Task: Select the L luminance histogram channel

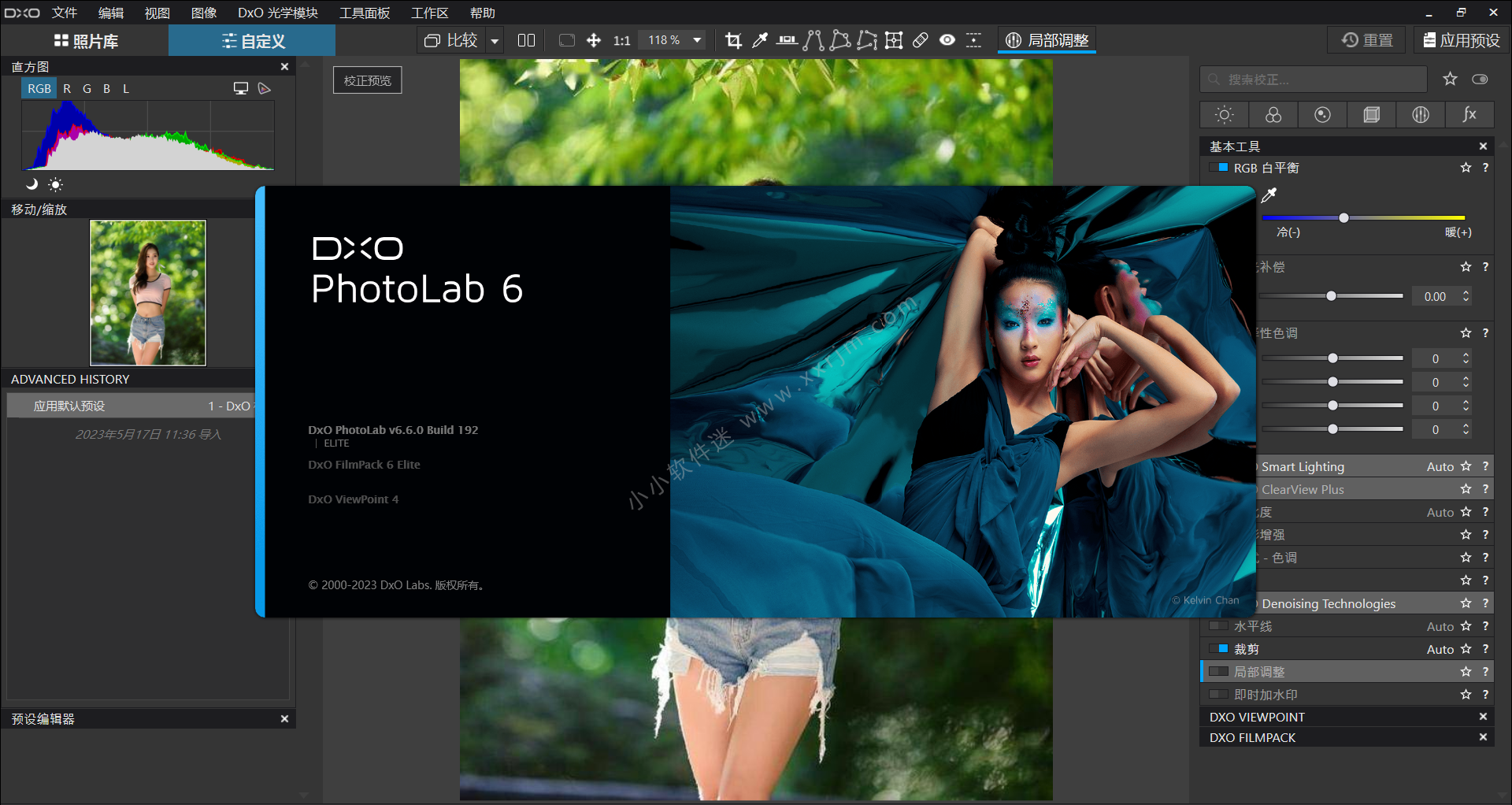Action: [126, 88]
